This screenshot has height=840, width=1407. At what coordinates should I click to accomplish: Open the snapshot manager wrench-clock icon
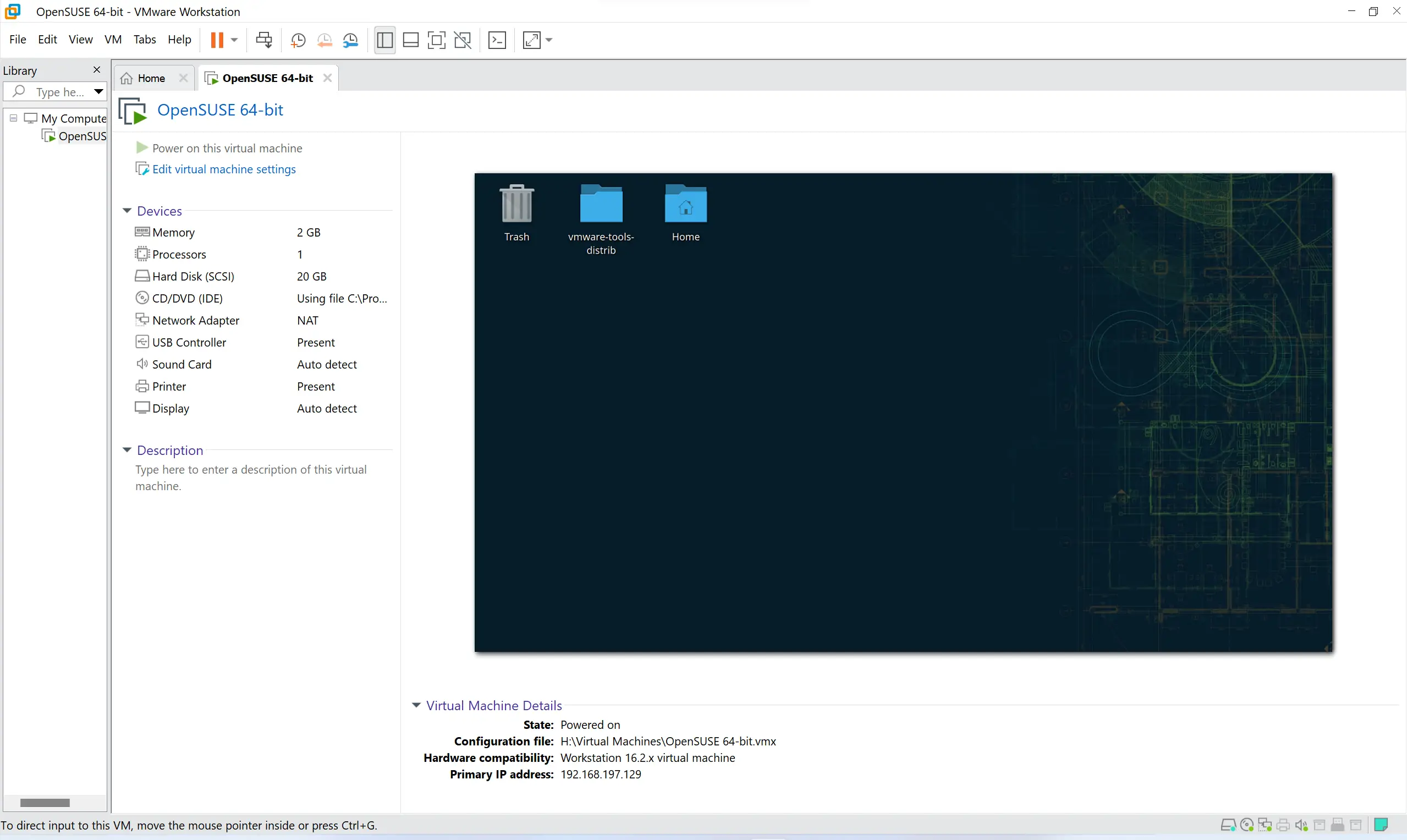pos(351,40)
